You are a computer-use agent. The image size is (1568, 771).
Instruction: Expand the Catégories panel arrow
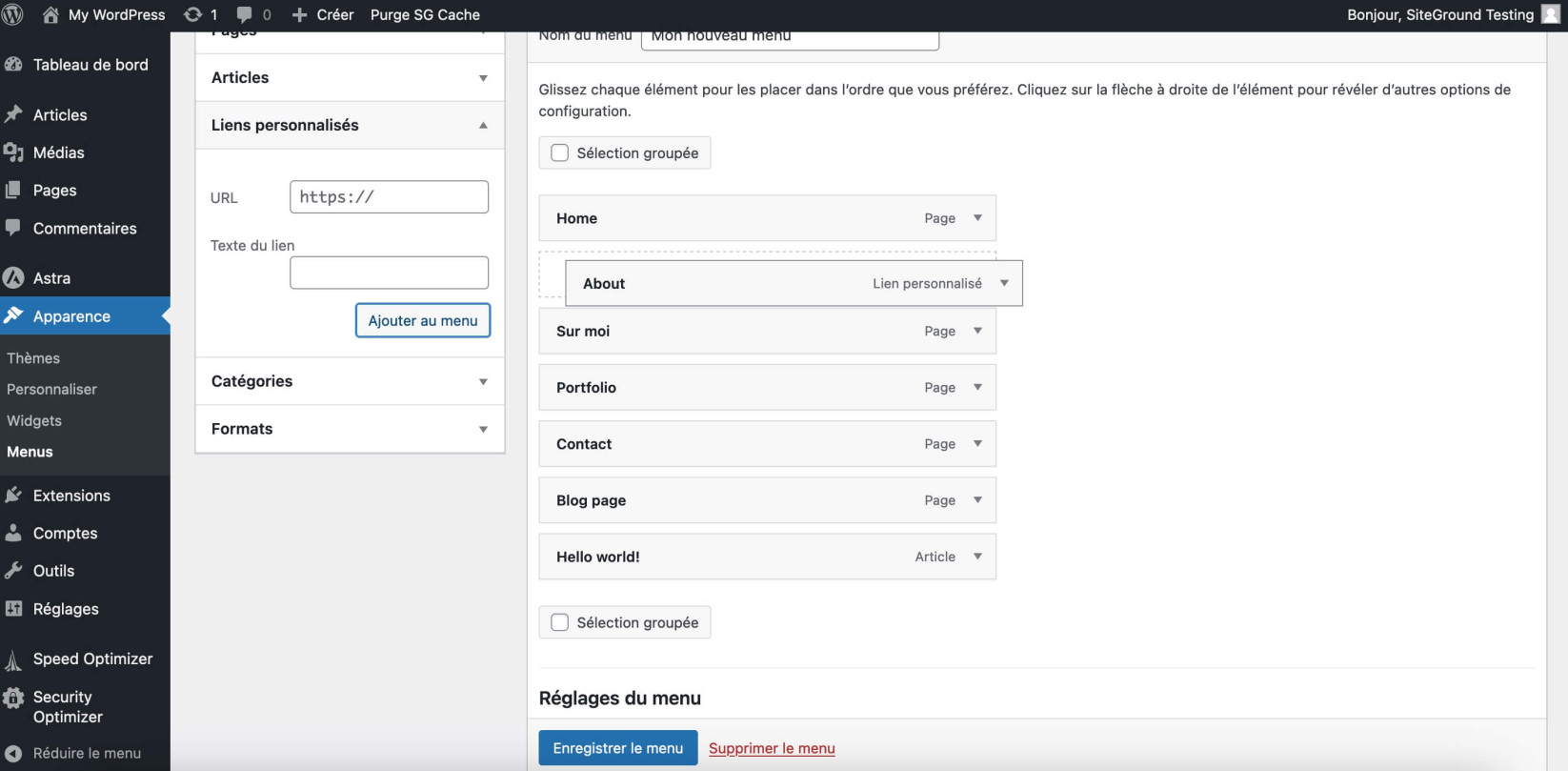coord(483,381)
